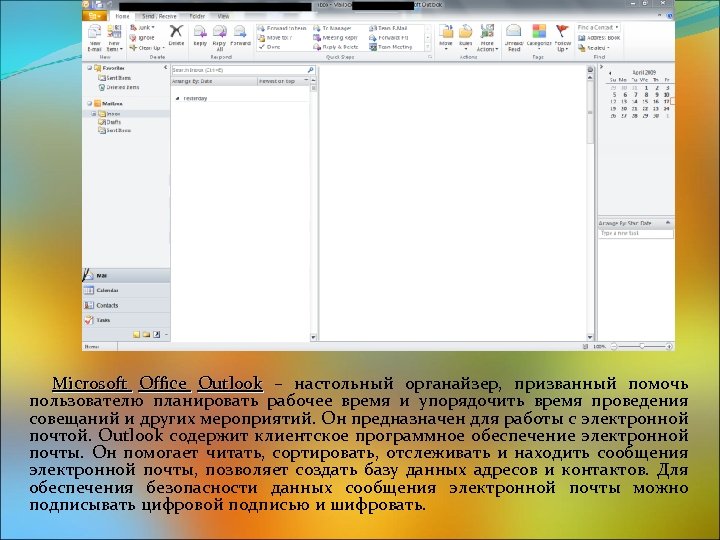Select the Meeting Reply quick step
720x540 pixels.
tap(335, 38)
